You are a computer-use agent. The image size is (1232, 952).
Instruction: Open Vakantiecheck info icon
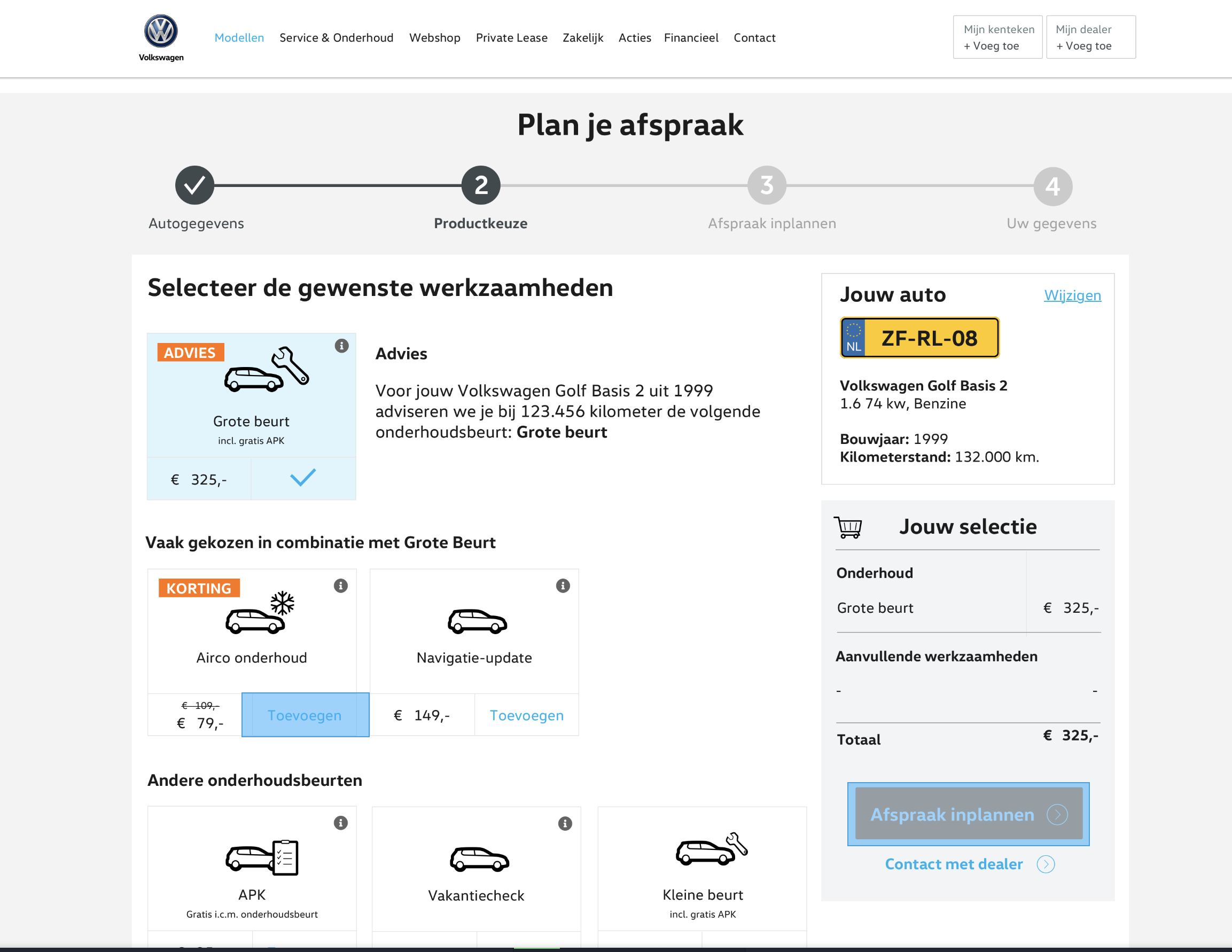pos(565,823)
